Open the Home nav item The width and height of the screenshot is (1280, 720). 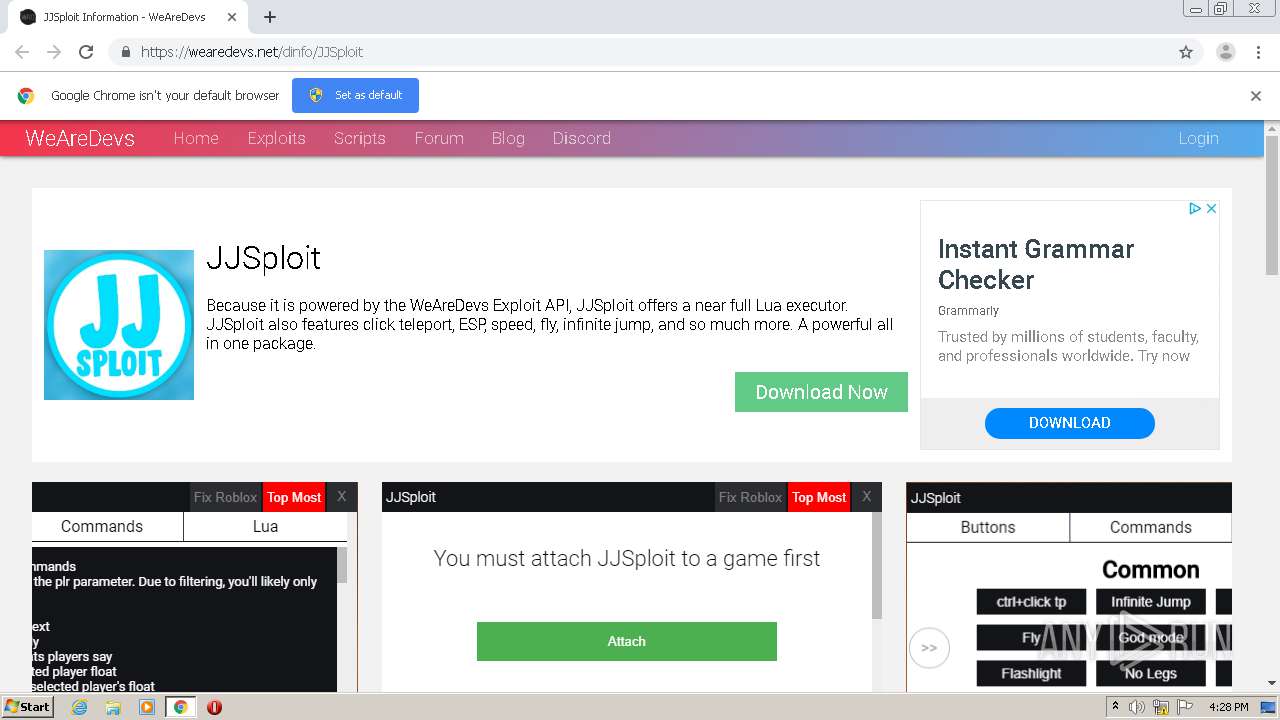click(196, 138)
